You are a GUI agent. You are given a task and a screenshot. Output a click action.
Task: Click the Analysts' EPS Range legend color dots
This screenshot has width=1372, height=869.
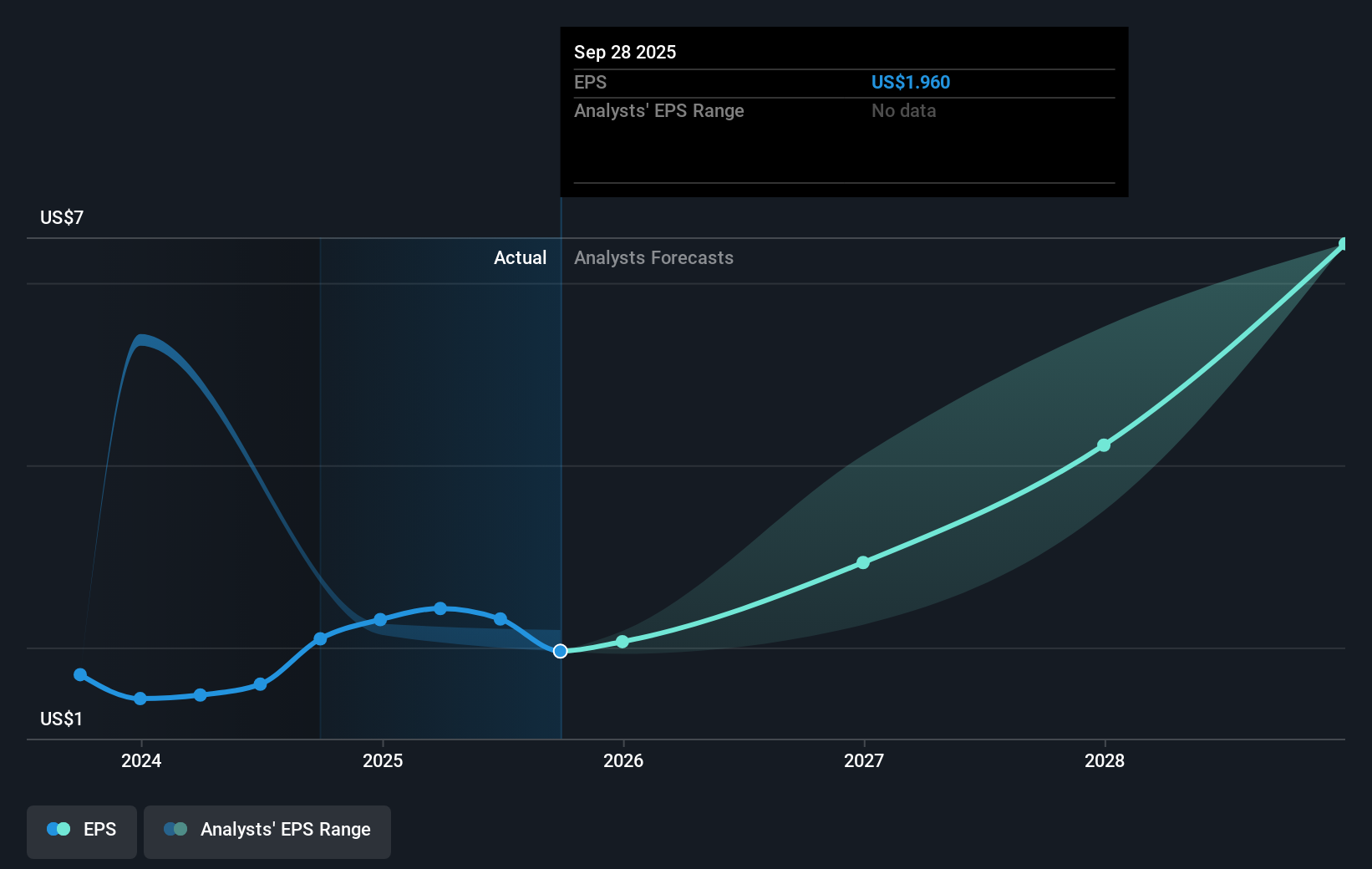(x=175, y=829)
